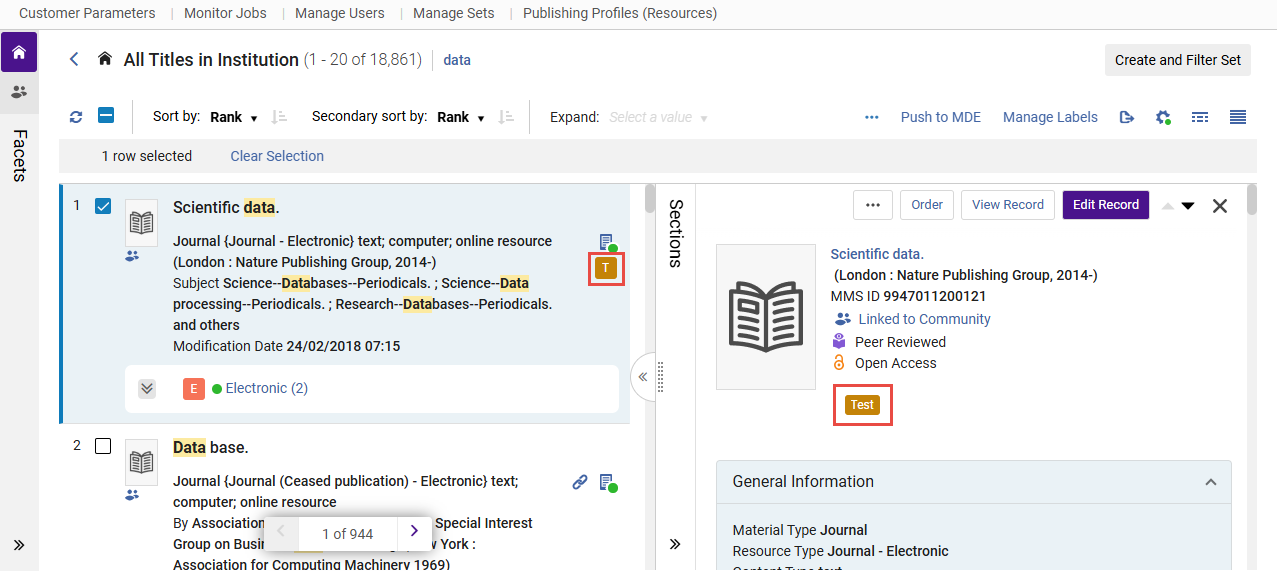The width and height of the screenshot is (1277, 571).
Task: Expand the Electronic inventory chevron
Action: (x=147, y=388)
